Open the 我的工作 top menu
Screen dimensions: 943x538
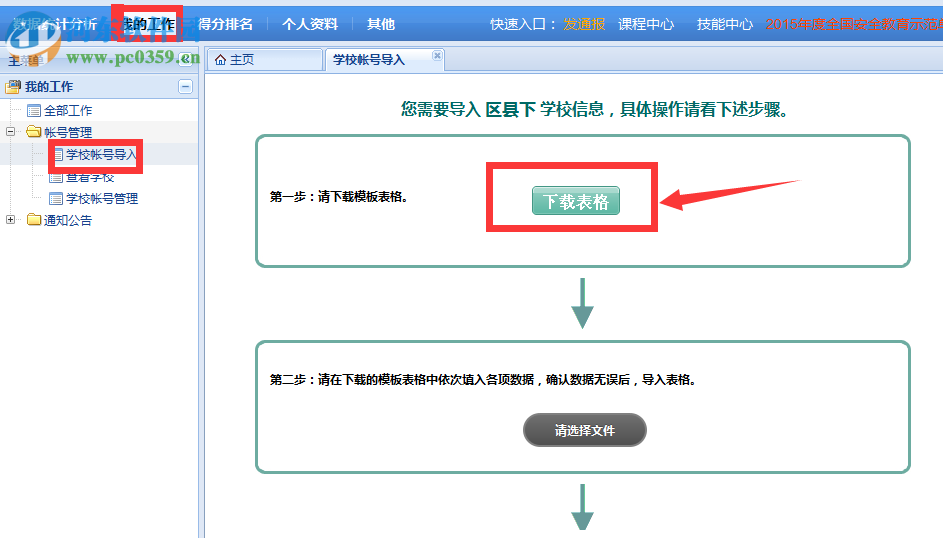coord(148,24)
